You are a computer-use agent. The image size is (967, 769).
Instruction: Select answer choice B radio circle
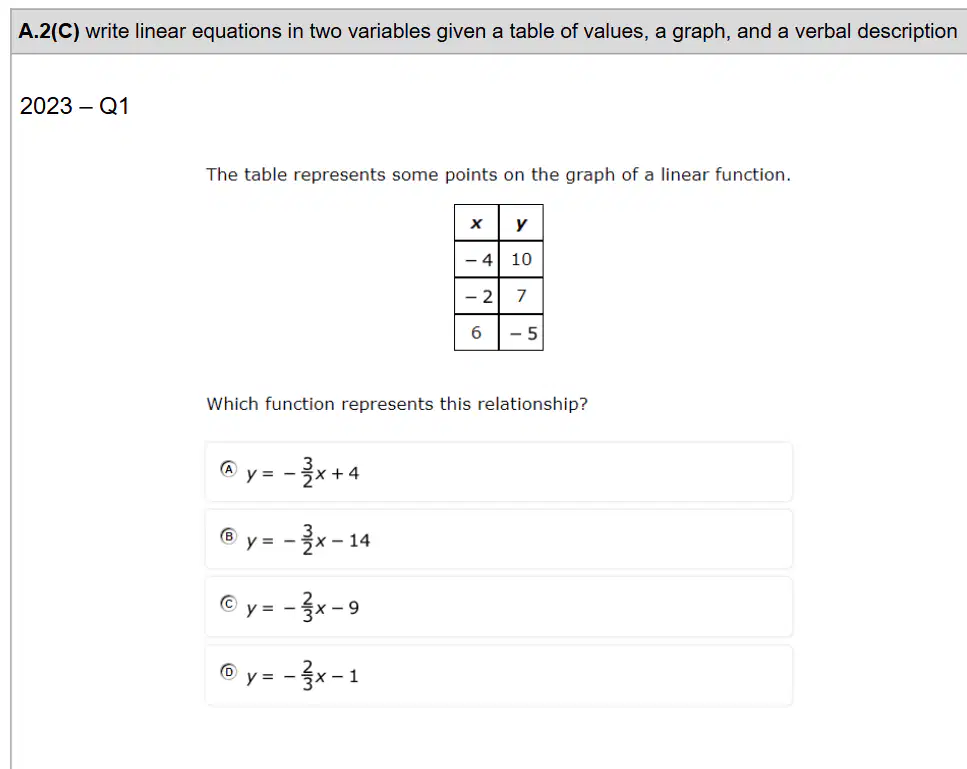coord(228,536)
